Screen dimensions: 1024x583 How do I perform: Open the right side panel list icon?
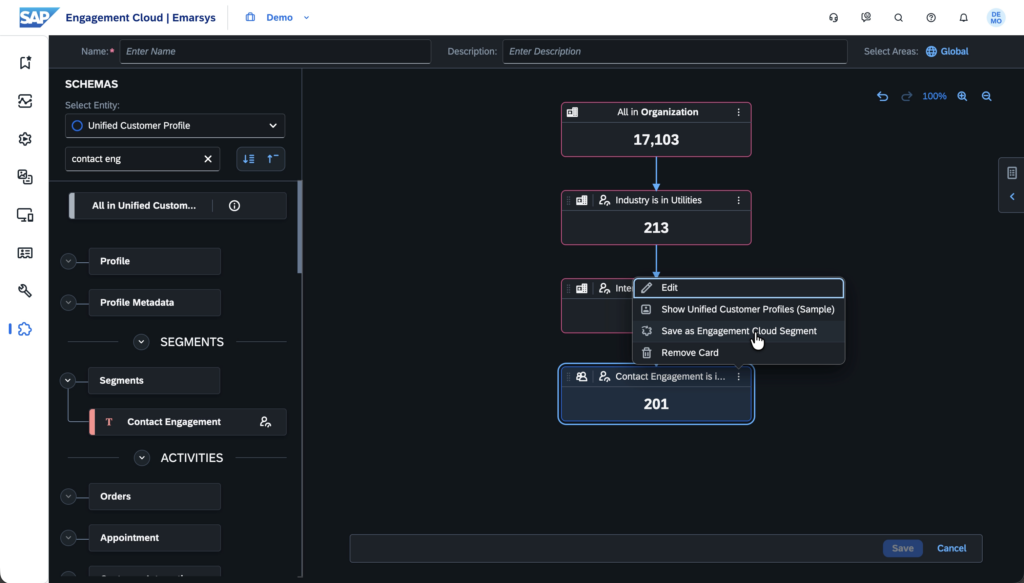tap(1012, 173)
